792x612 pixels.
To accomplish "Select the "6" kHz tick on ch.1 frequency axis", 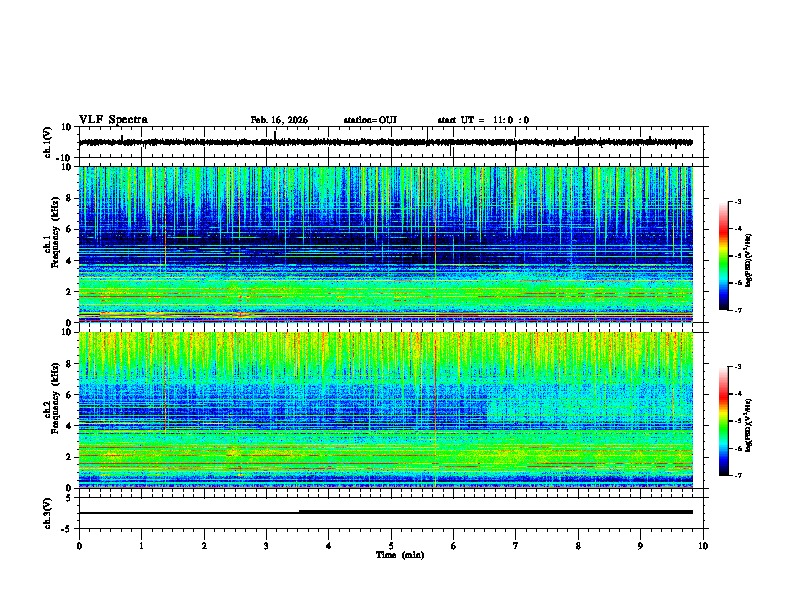I will [x=69, y=229].
